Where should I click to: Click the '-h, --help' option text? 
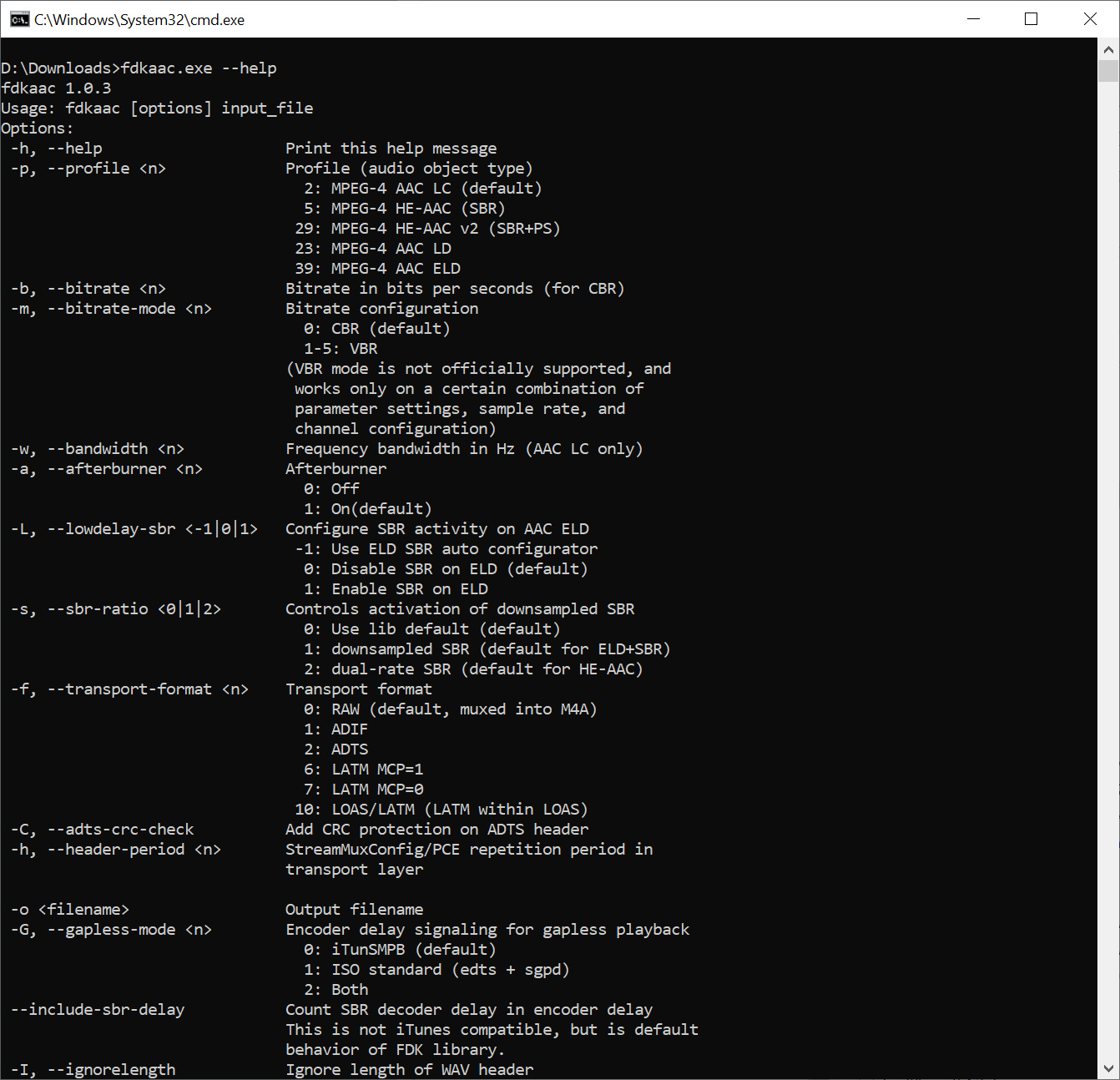pyautogui.click(x=57, y=149)
